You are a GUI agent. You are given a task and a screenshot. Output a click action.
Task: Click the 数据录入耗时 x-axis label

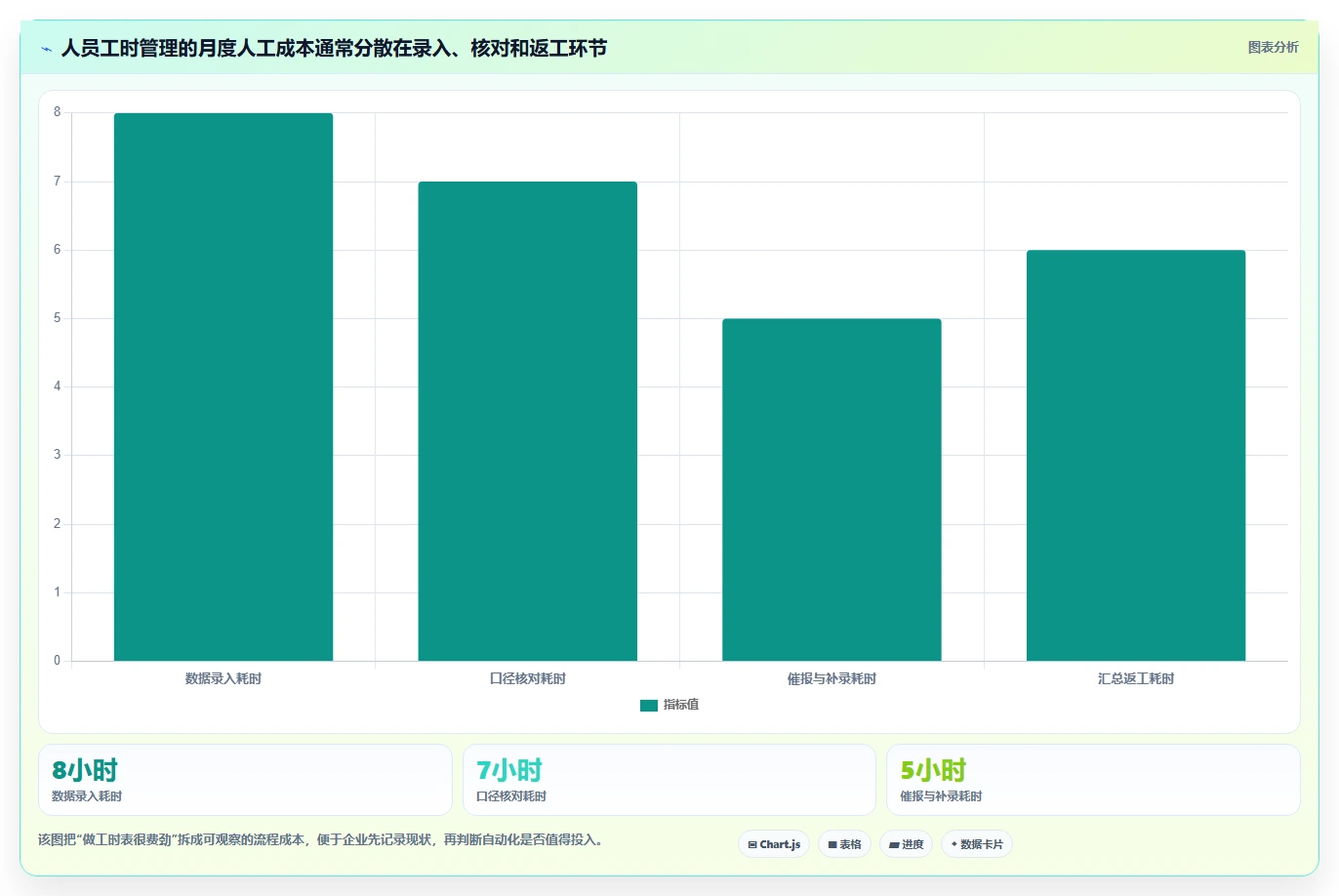(x=223, y=678)
